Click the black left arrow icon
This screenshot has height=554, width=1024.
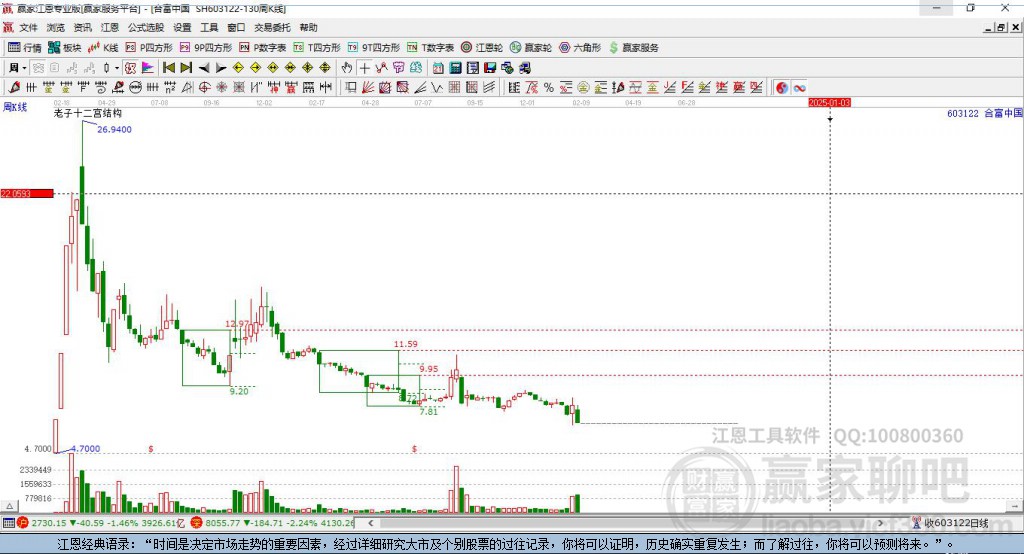coord(204,68)
